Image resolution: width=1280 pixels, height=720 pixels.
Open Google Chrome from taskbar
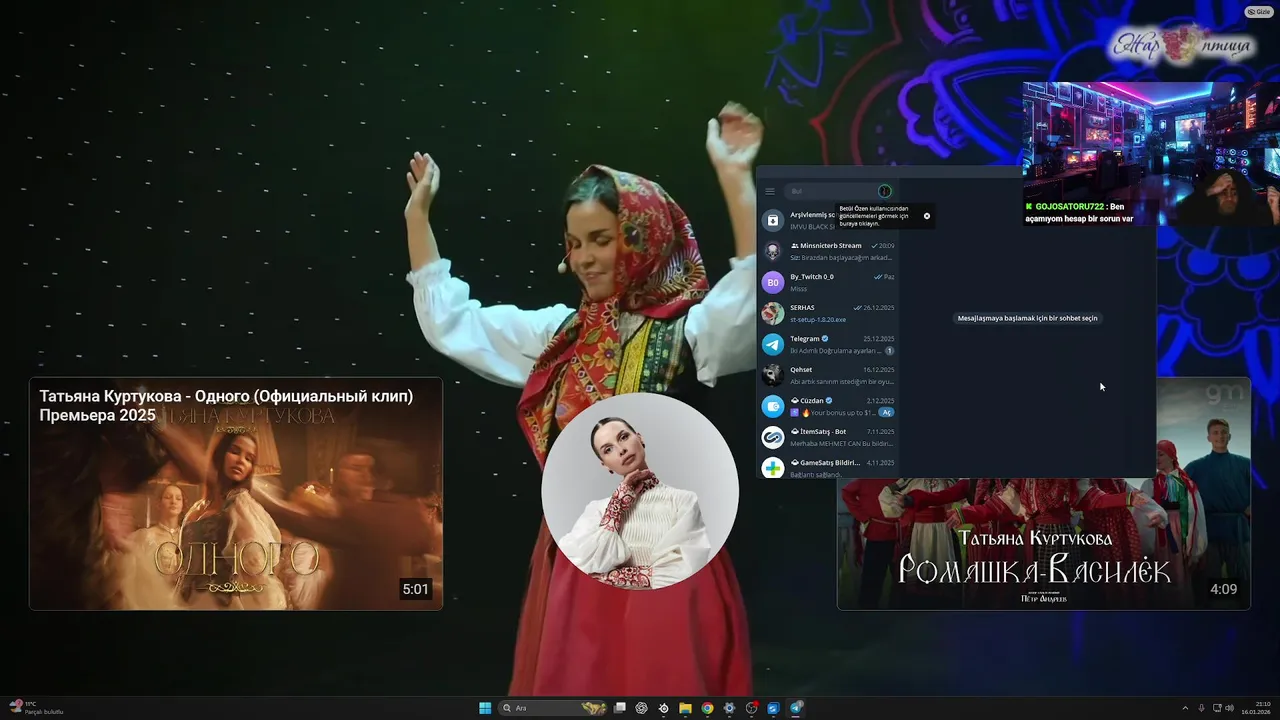click(x=707, y=708)
